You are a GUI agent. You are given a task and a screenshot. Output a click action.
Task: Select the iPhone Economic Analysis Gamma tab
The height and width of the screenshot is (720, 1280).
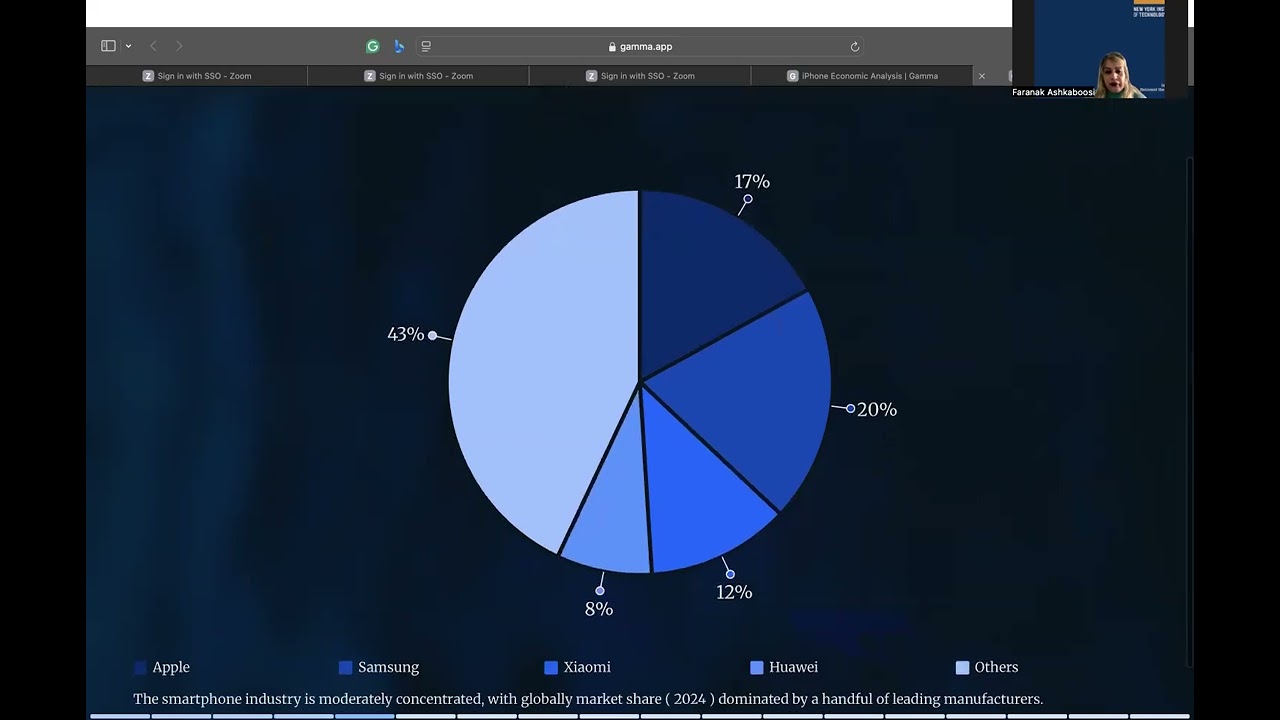click(x=862, y=76)
